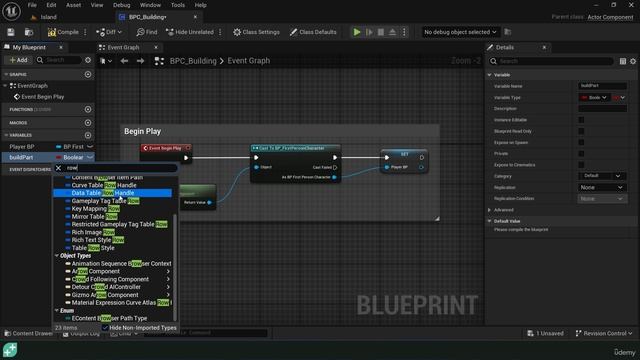This screenshot has width=640, height=360.
Task: Open the Diff dropdown
Action: click(x=109, y=32)
